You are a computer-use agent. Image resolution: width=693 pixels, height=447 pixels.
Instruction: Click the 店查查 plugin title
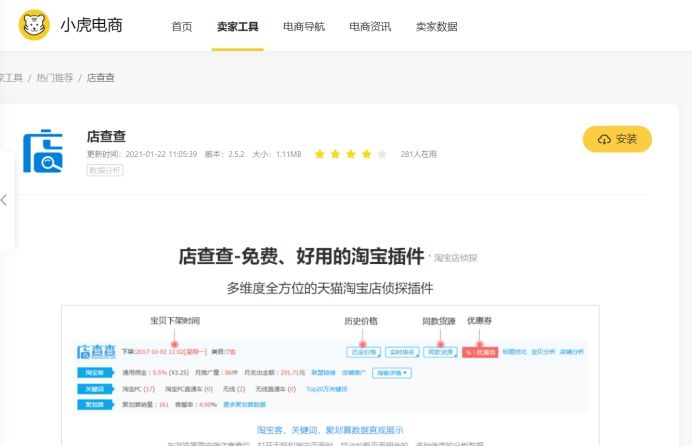106,136
